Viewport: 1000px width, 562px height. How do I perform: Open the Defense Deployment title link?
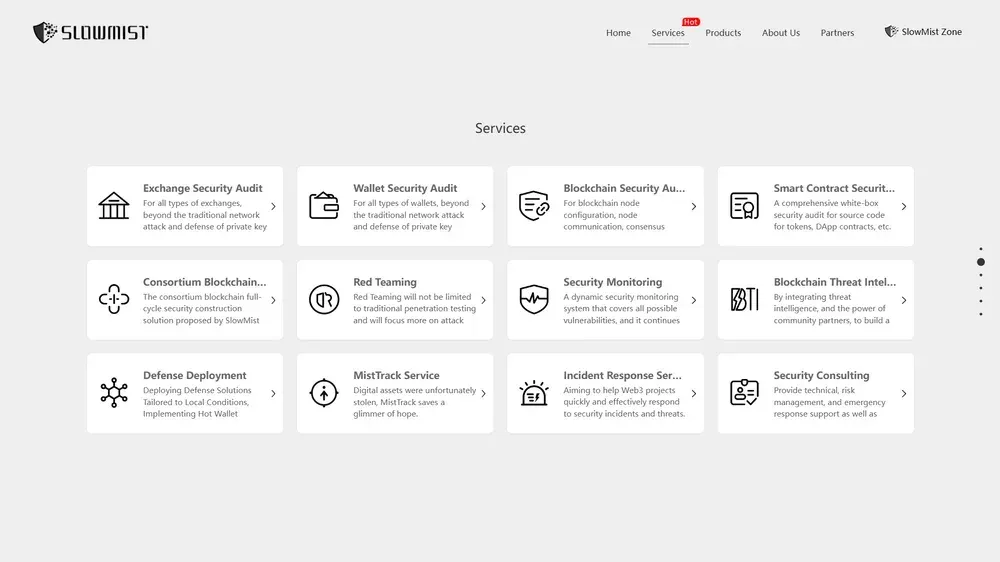tap(195, 376)
